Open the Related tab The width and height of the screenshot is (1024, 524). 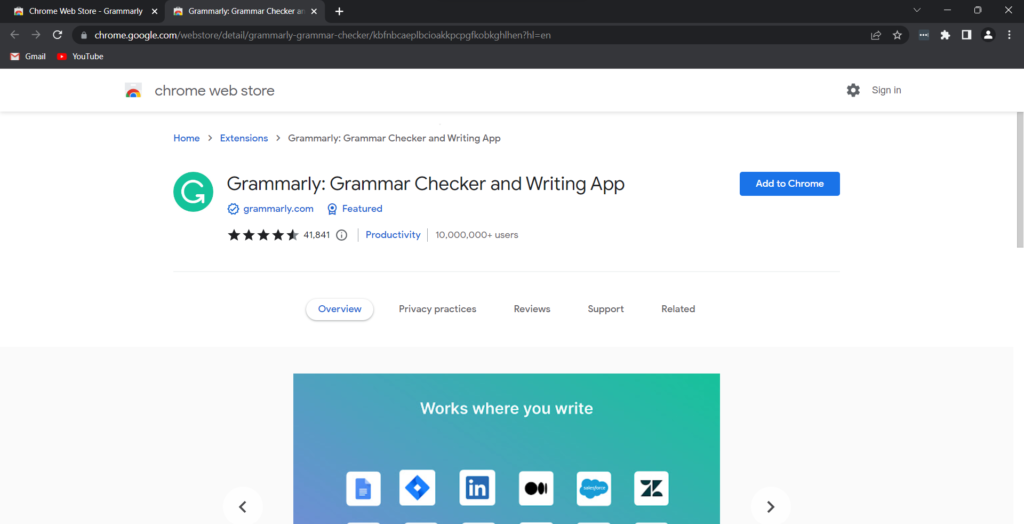(678, 309)
